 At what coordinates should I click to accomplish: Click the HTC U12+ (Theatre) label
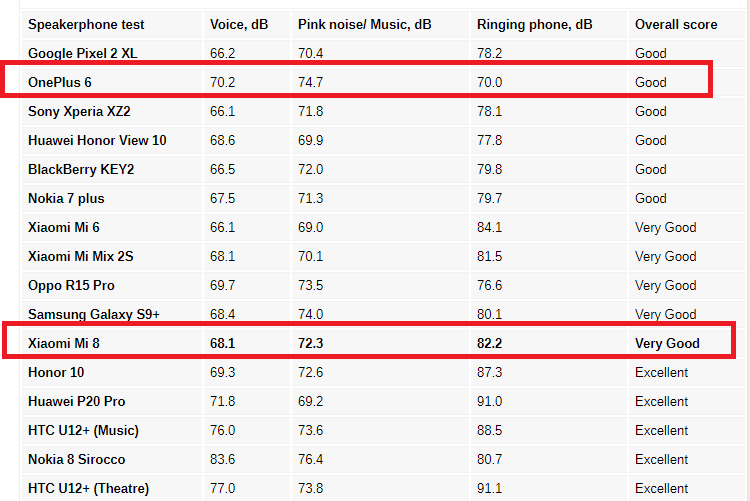tap(88, 488)
